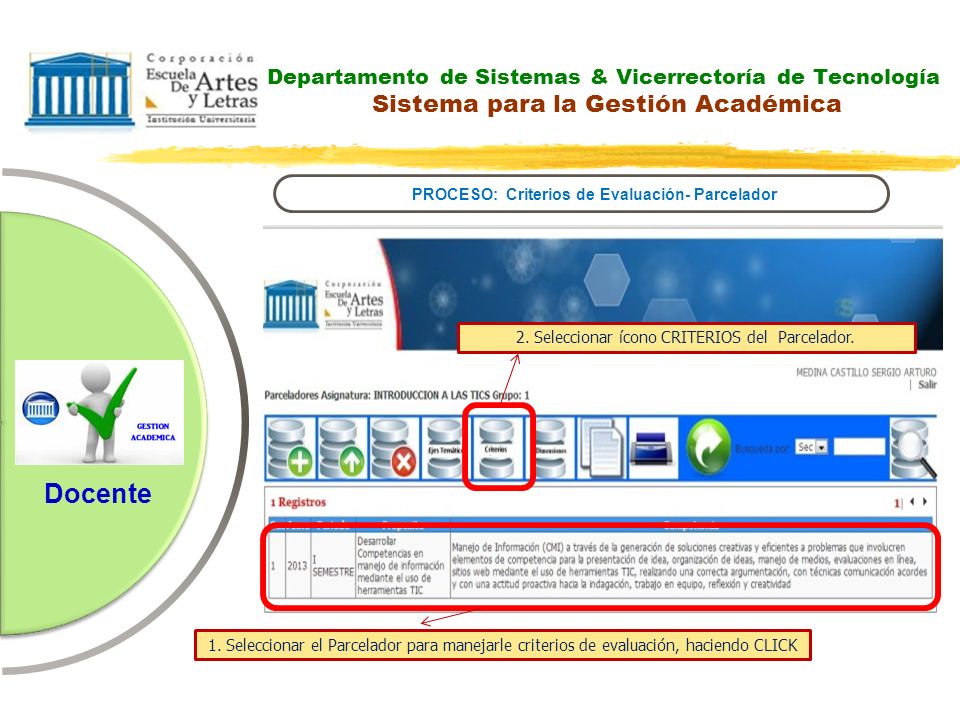Screen dimensions: 960x720
Task: Select the 'Desarrollar Competencias en manejo' purpose cell
Action: [402, 566]
